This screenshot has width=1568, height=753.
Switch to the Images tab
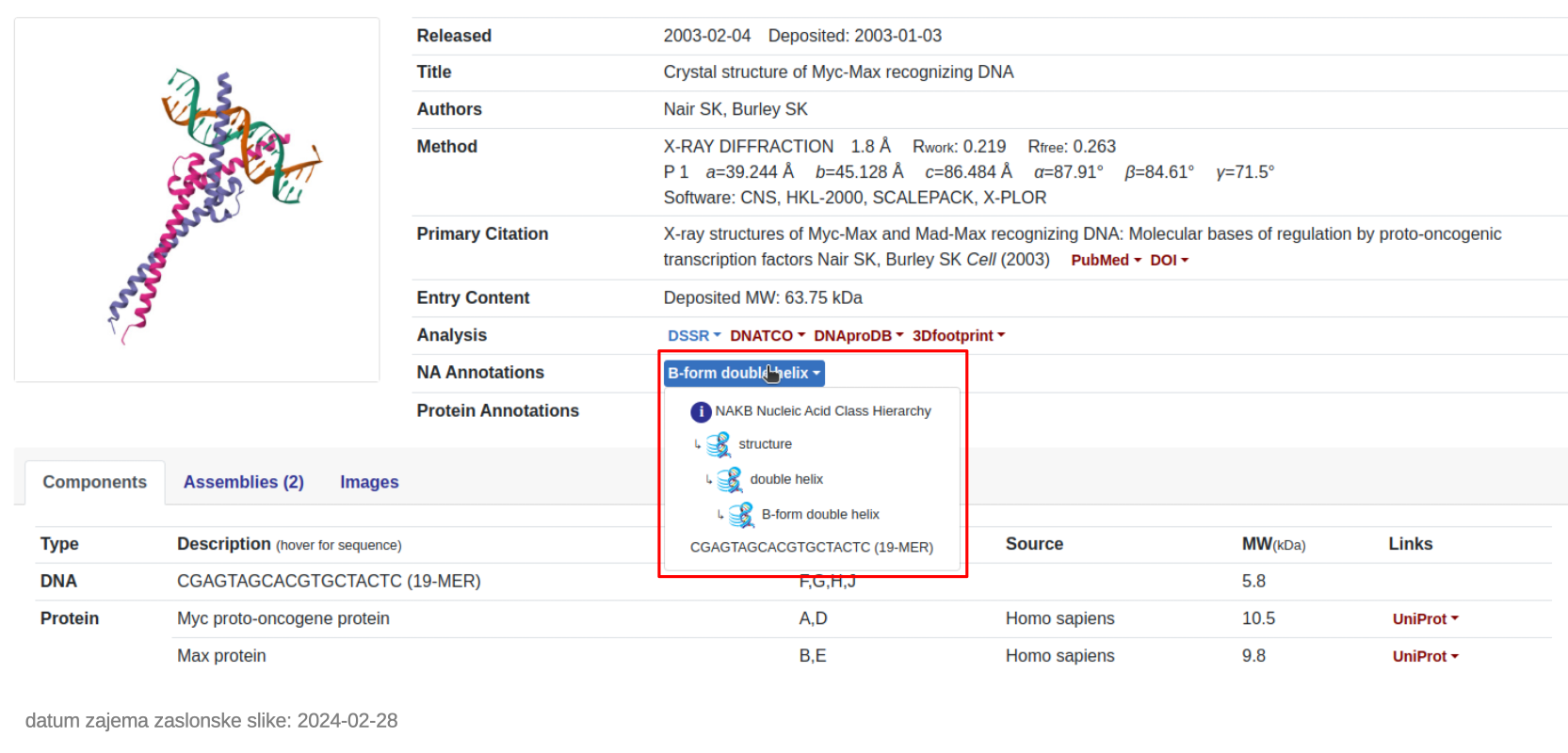coord(369,482)
